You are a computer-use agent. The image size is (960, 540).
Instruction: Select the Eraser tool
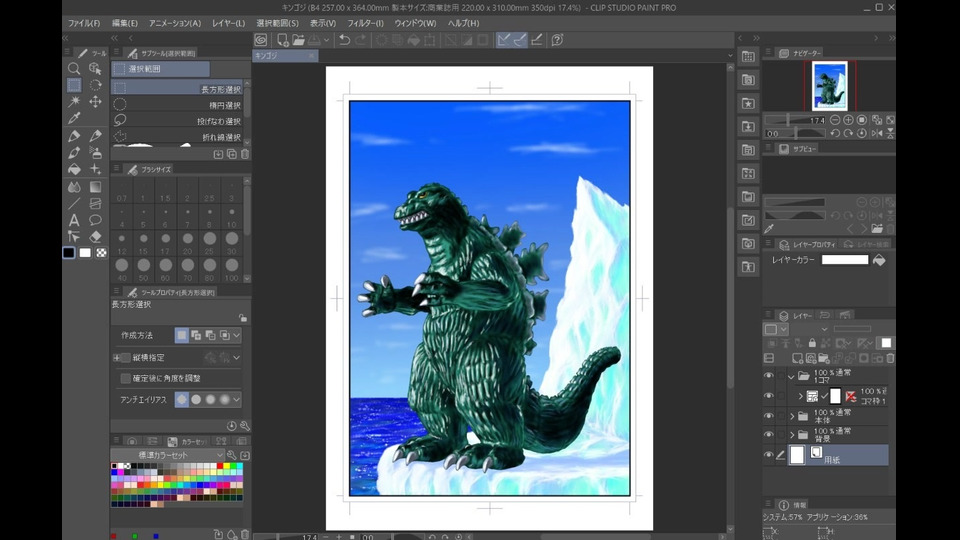[x=96, y=237]
